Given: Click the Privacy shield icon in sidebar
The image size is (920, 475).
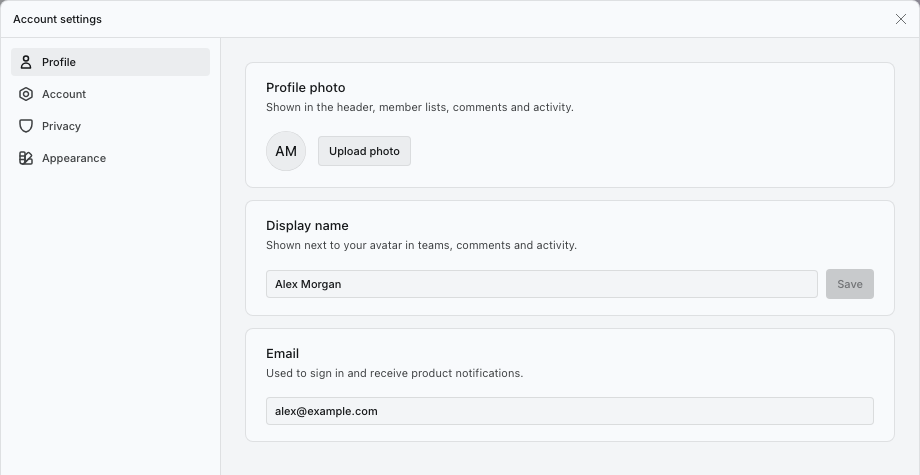Looking at the screenshot, I should [26, 126].
